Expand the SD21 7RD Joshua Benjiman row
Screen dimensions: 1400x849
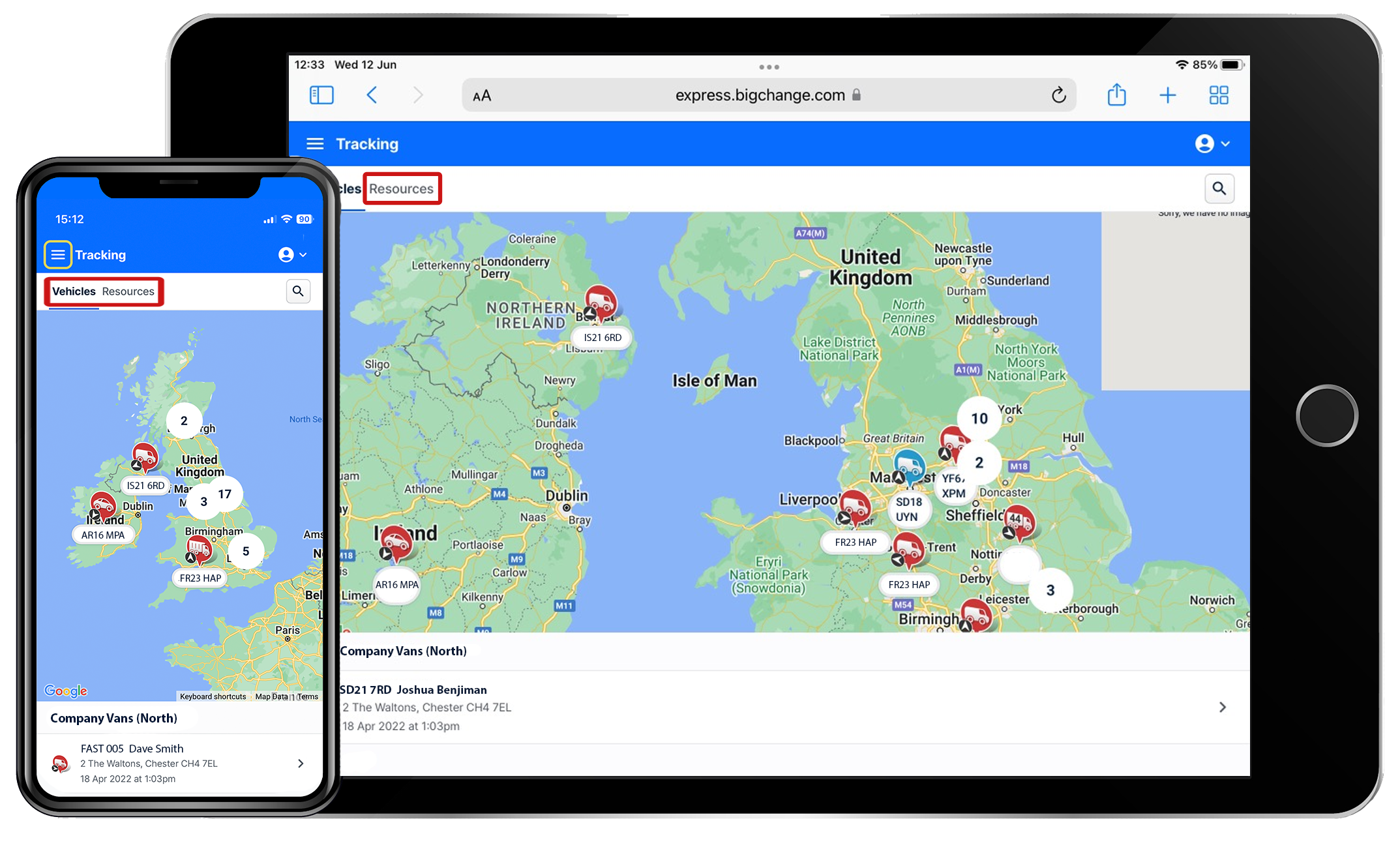pos(794,707)
